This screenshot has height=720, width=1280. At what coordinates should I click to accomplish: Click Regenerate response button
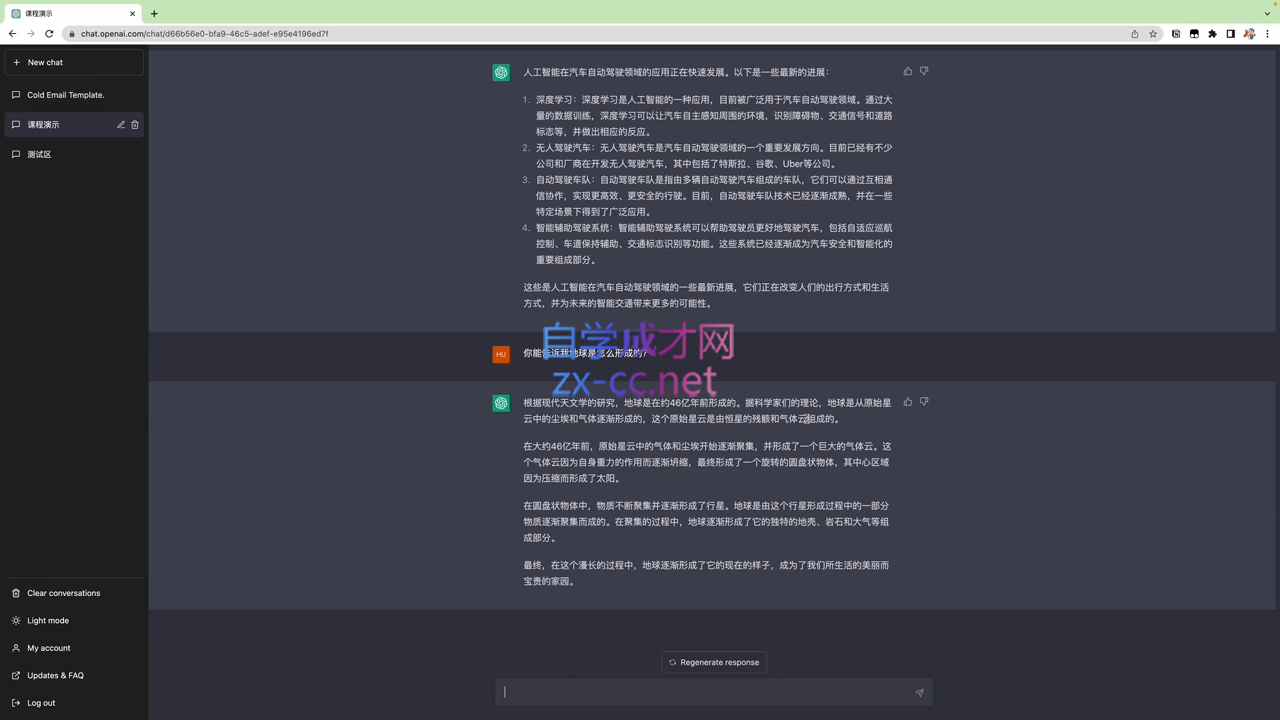click(714, 662)
